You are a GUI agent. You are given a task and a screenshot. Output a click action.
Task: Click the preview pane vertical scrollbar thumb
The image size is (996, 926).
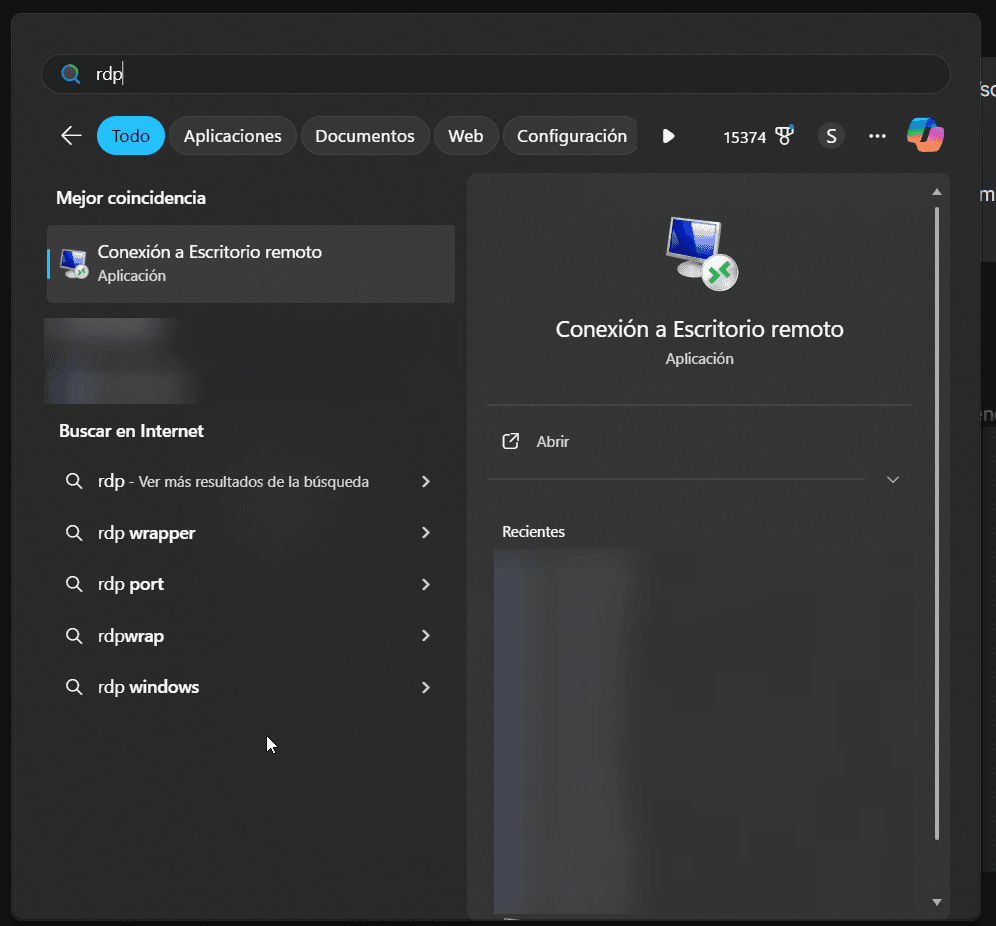click(x=936, y=523)
